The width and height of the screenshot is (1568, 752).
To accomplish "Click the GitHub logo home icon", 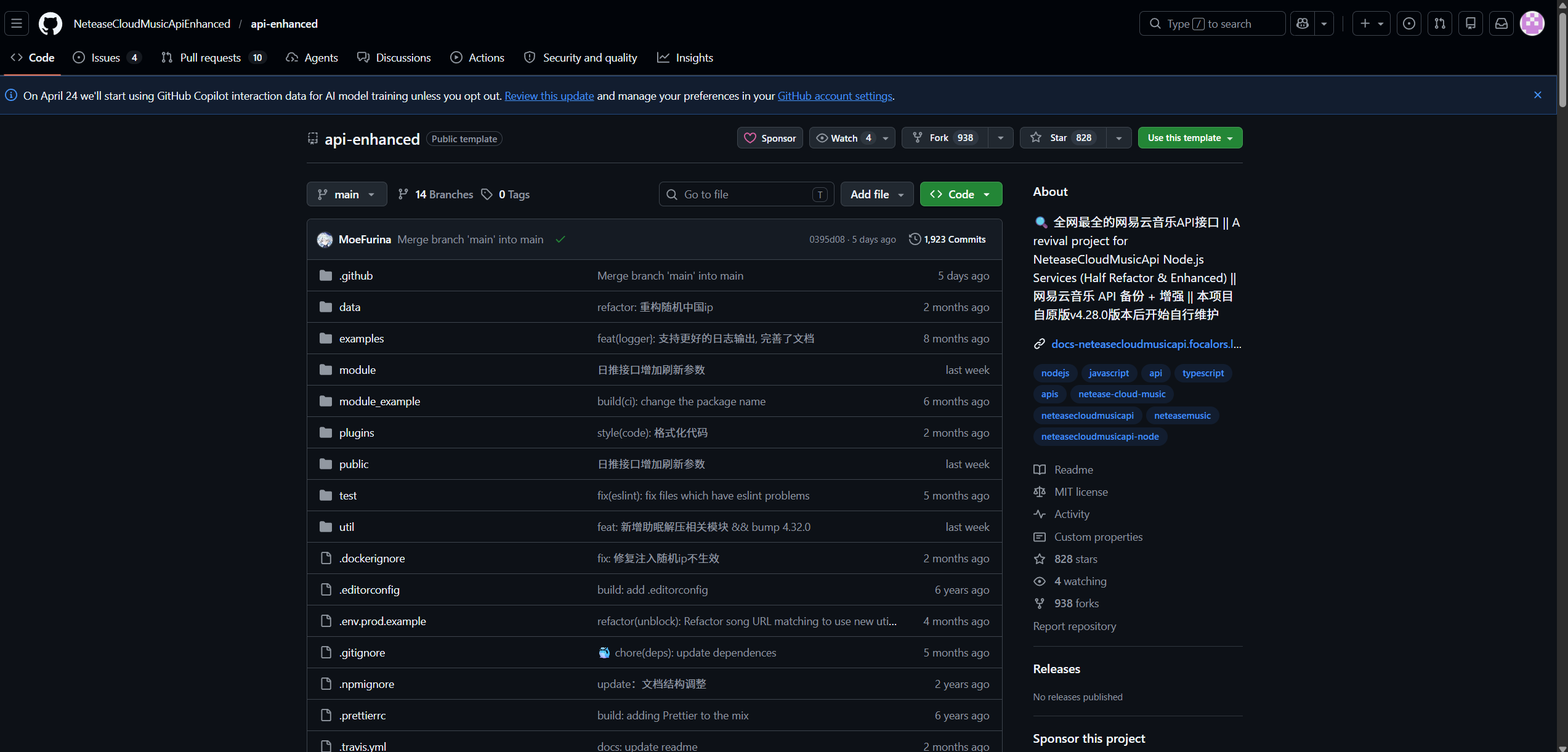I will point(50,23).
